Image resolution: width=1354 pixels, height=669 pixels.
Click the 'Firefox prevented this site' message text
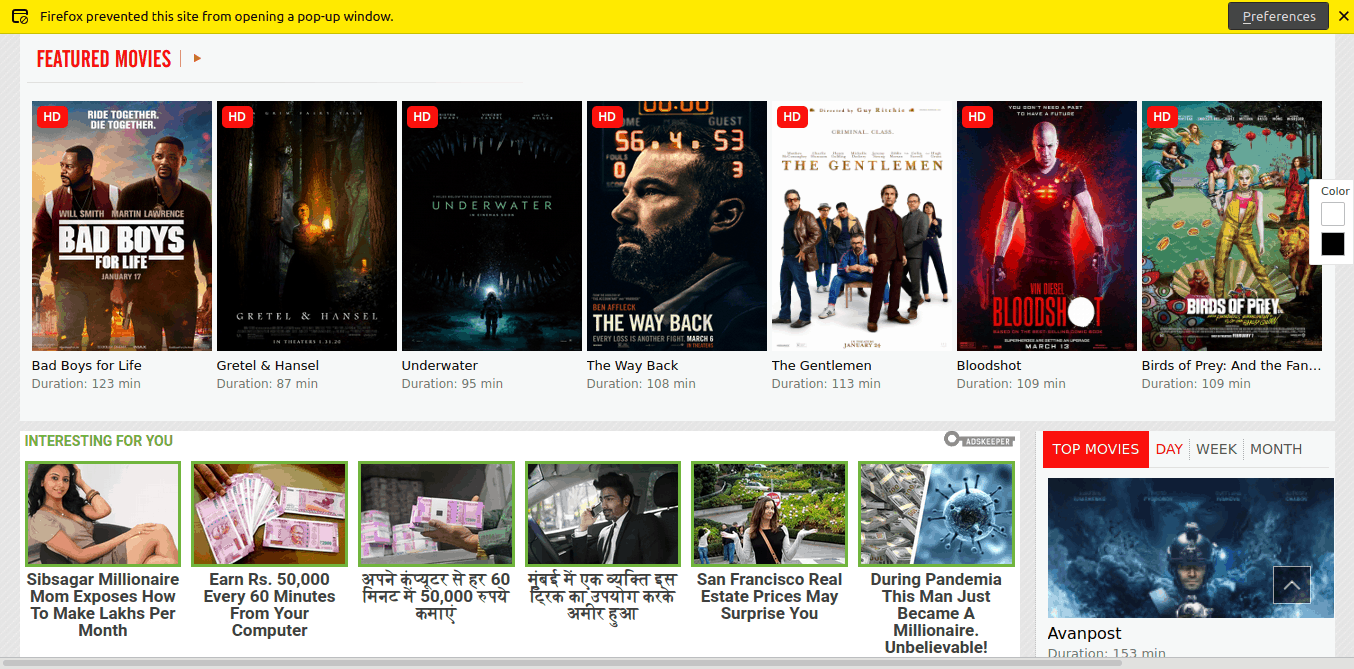pos(216,16)
